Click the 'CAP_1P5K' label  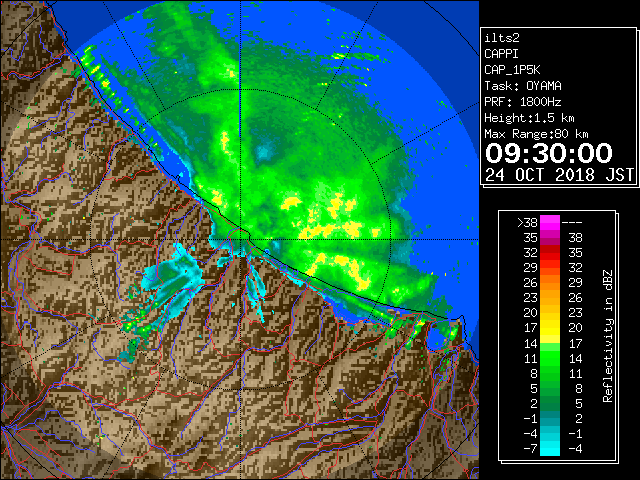(x=512, y=70)
